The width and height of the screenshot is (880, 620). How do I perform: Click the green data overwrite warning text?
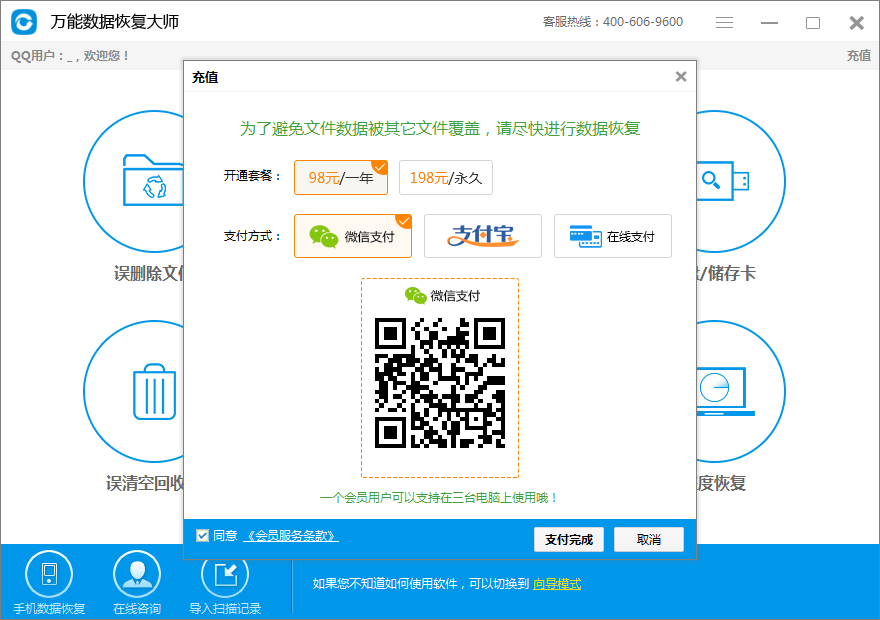tap(440, 128)
